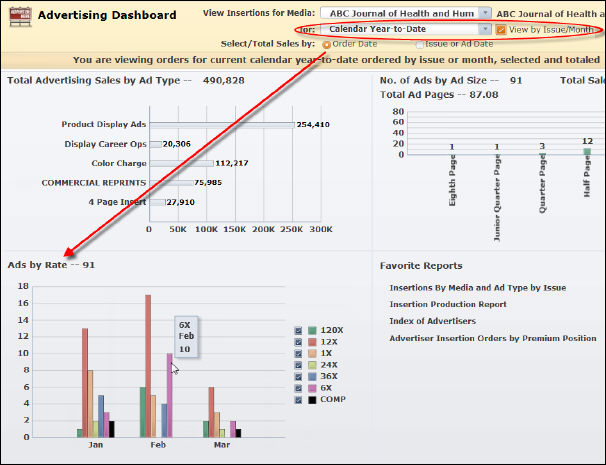
Task: Hide the 1X series via its checkbox
Action: (298, 354)
